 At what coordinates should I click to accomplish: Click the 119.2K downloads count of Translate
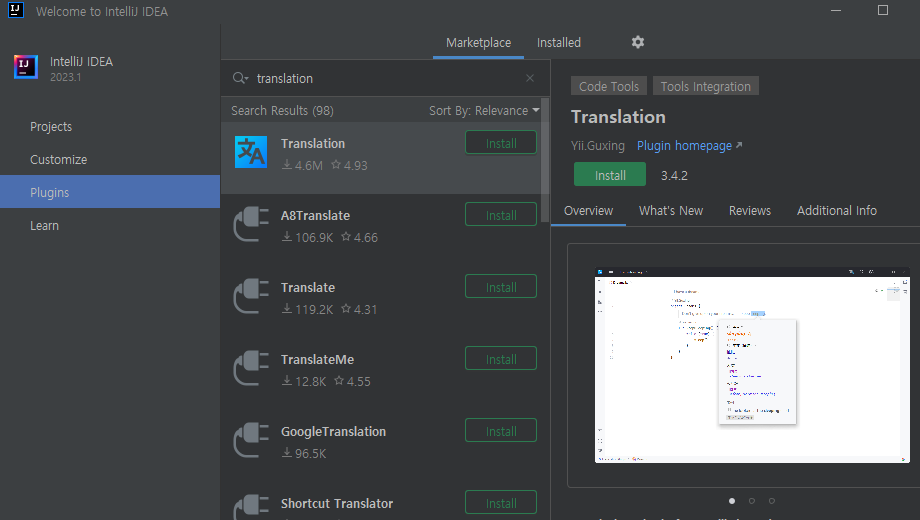pyautogui.click(x=314, y=309)
